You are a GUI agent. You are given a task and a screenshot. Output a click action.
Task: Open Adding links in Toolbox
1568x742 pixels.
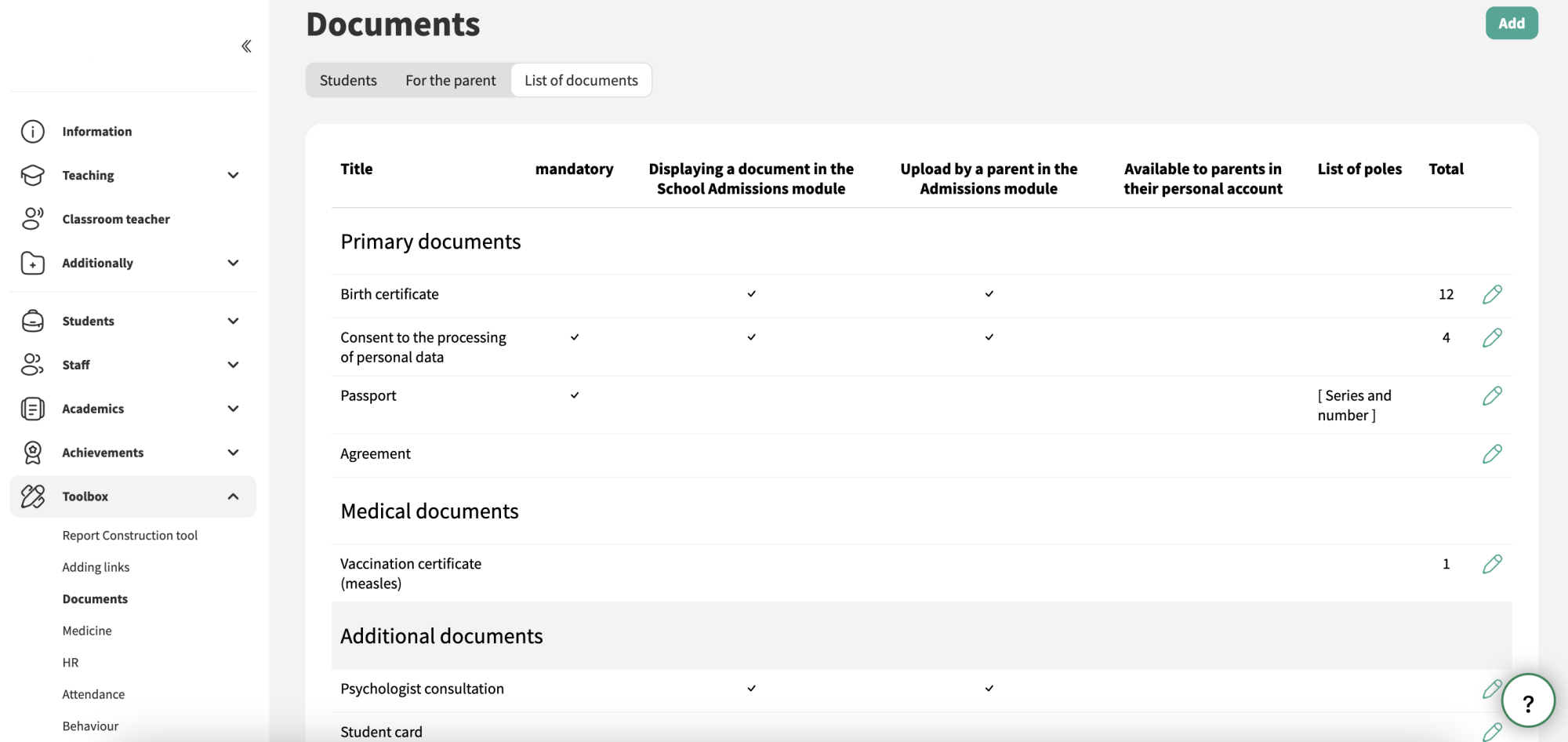[x=96, y=567]
